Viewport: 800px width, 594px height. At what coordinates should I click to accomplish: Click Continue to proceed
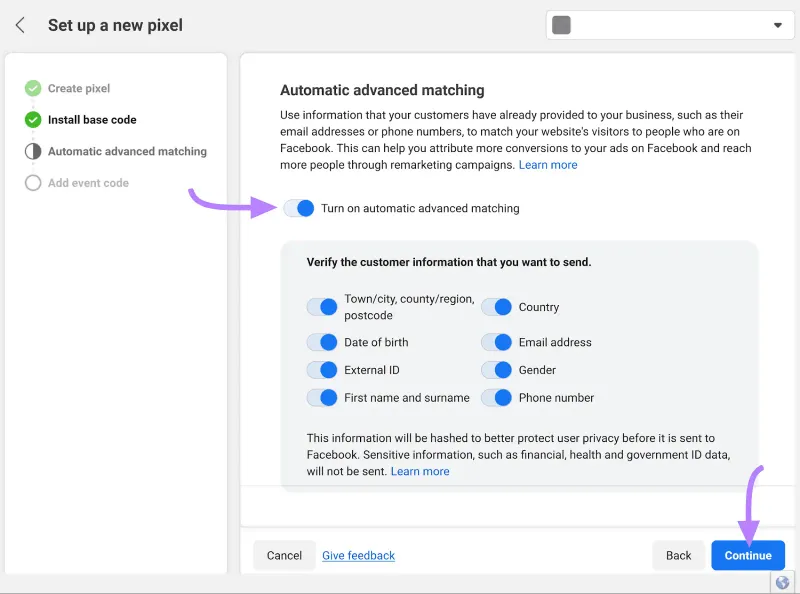[747, 555]
